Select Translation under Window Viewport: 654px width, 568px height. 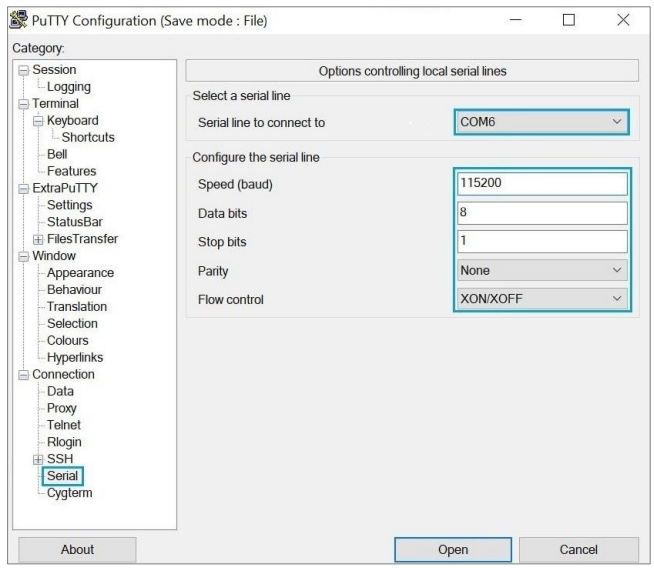77,307
